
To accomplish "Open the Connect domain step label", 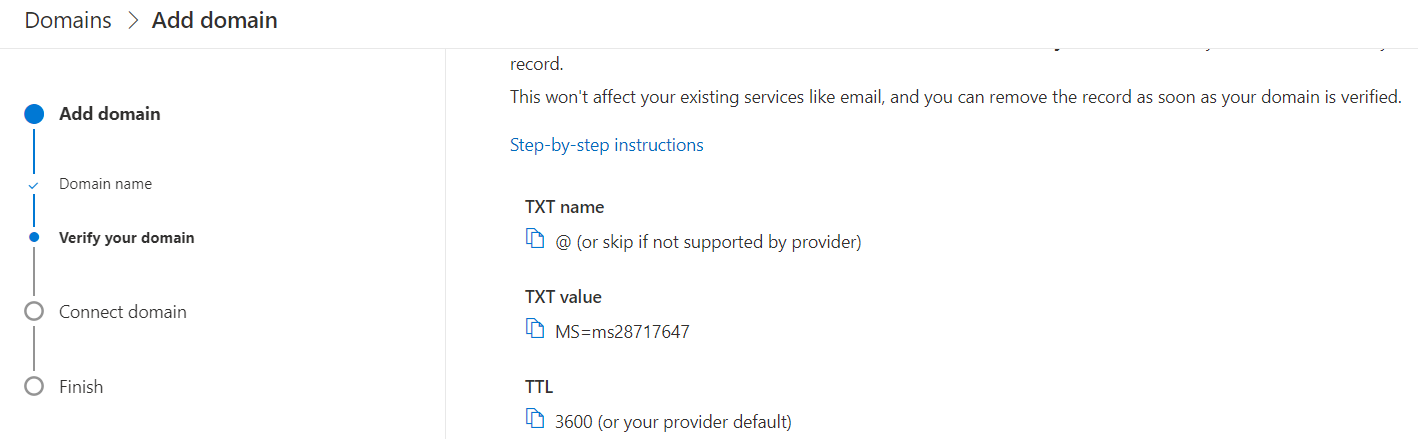I will tap(123, 312).
